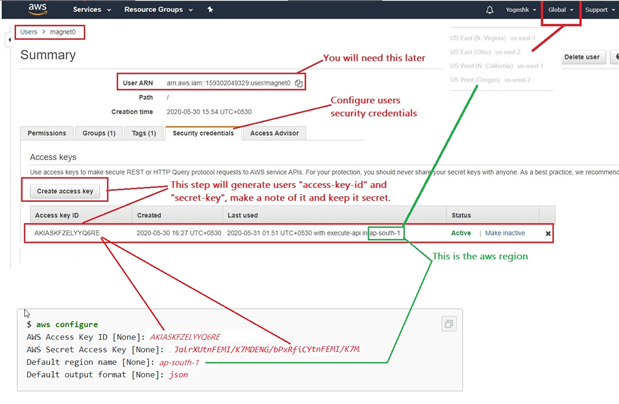The height and width of the screenshot is (404, 619).
Task: Click the aws configure command text
Action: [x=67, y=325]
